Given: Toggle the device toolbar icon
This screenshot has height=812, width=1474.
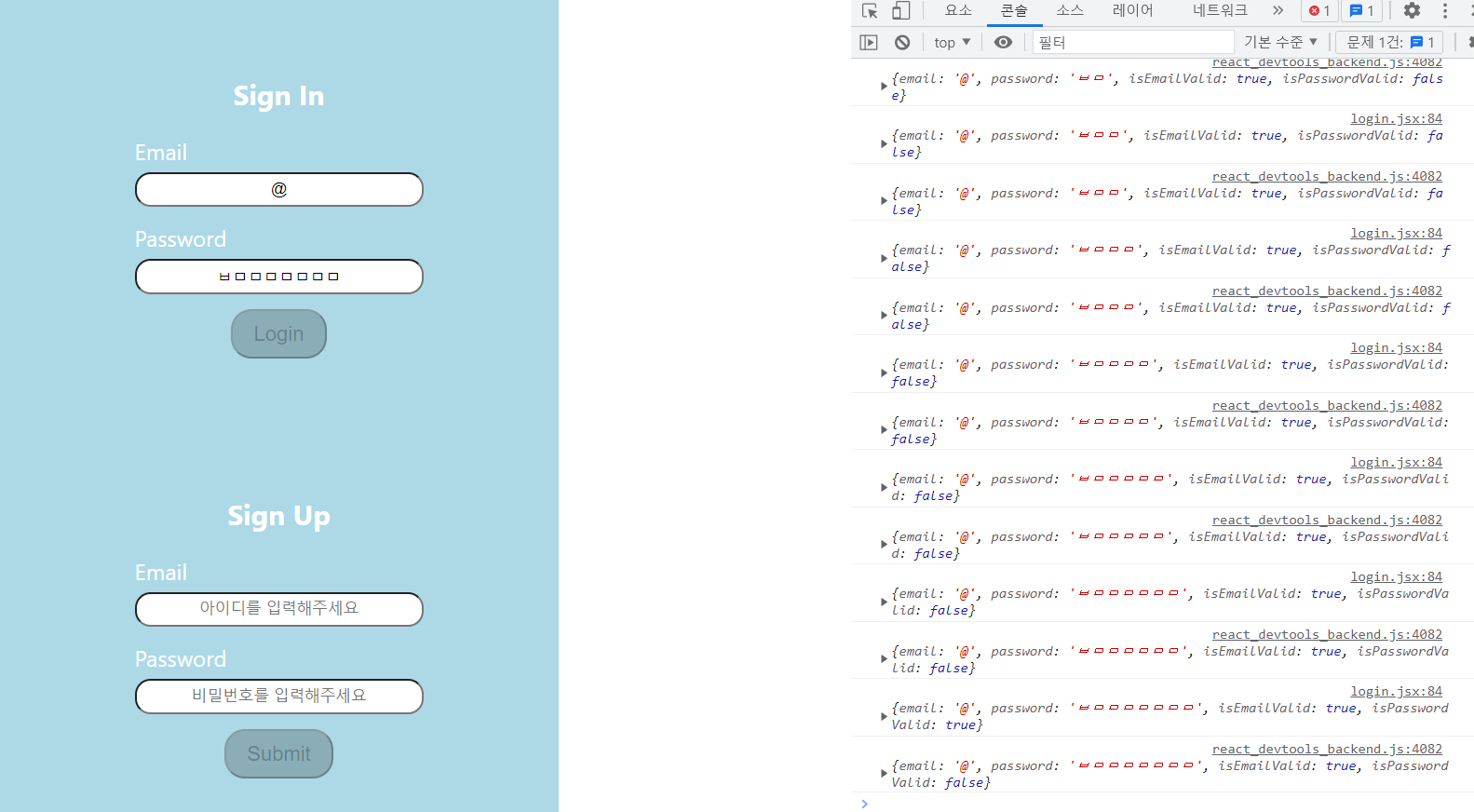Looking at the screenshot, I should pos(900,11).
